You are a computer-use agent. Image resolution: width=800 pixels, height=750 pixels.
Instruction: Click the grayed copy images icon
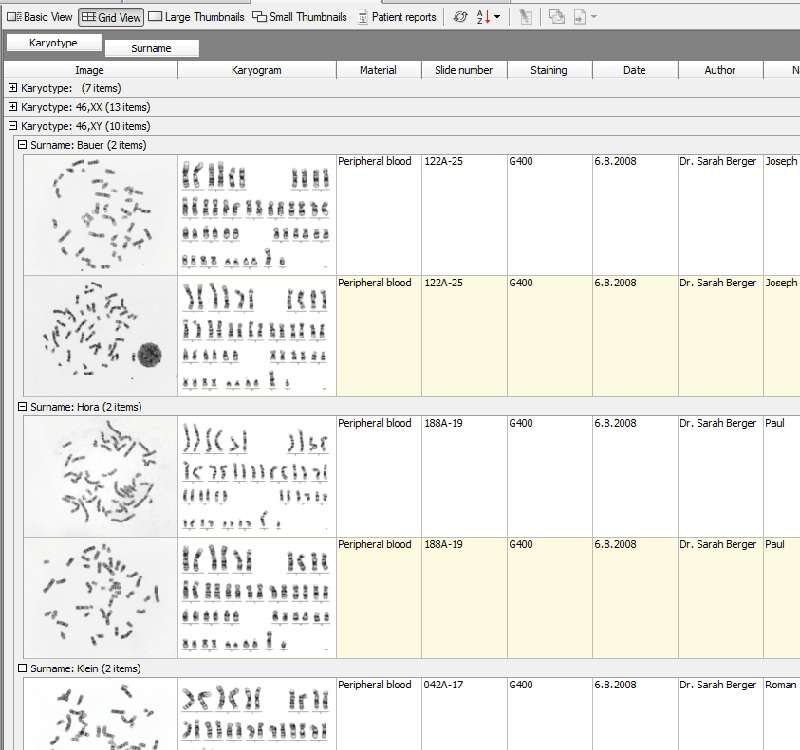click(x=556, y=17)
